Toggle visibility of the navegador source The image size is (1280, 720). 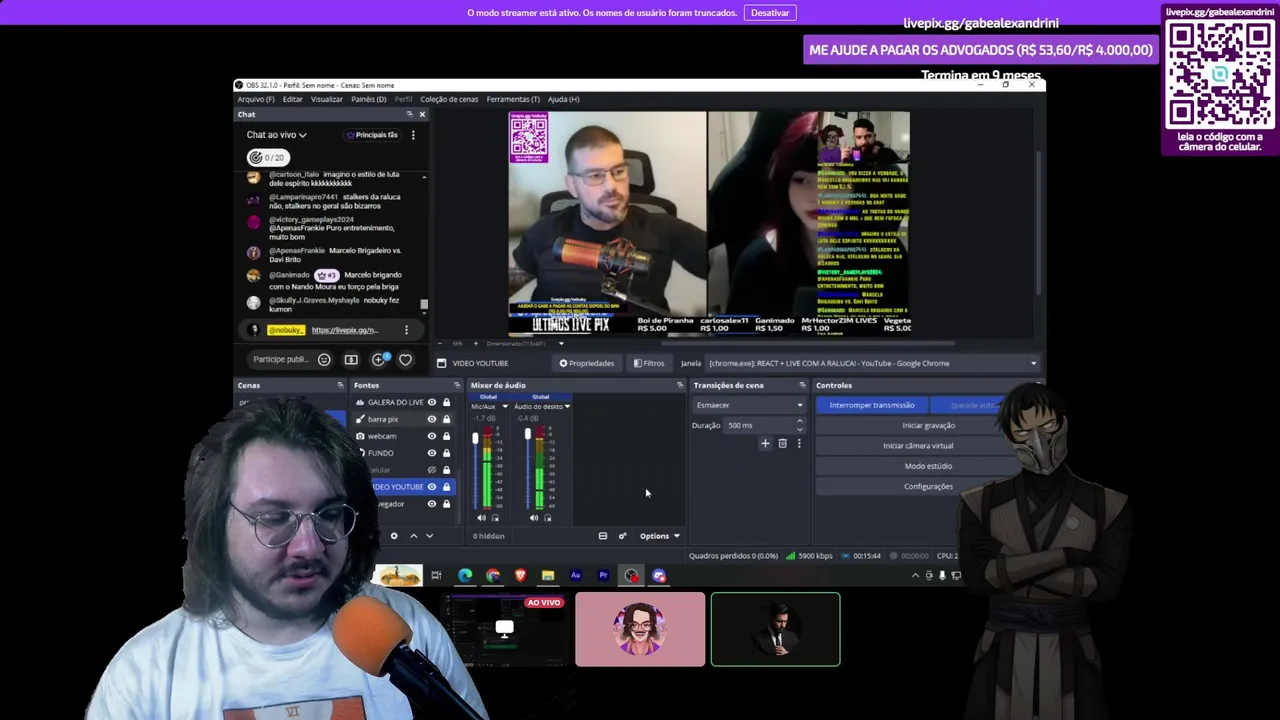pyautogui.click(x=432, y=504)
